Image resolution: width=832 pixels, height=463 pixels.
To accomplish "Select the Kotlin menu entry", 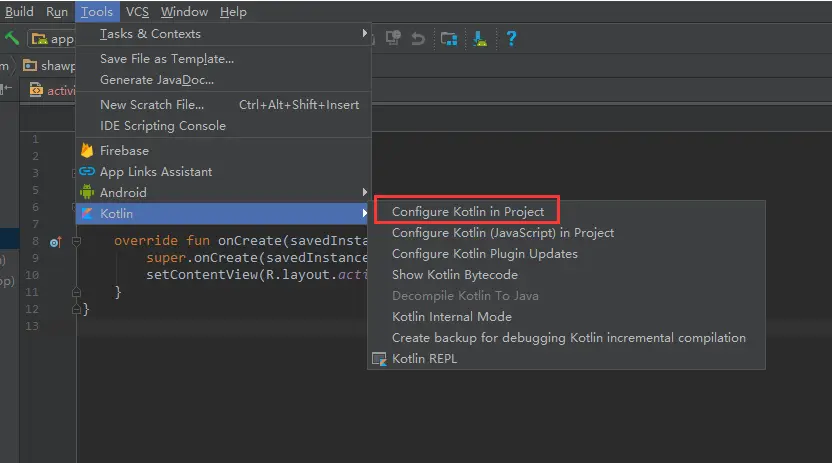I will click(x=223, y=213).
